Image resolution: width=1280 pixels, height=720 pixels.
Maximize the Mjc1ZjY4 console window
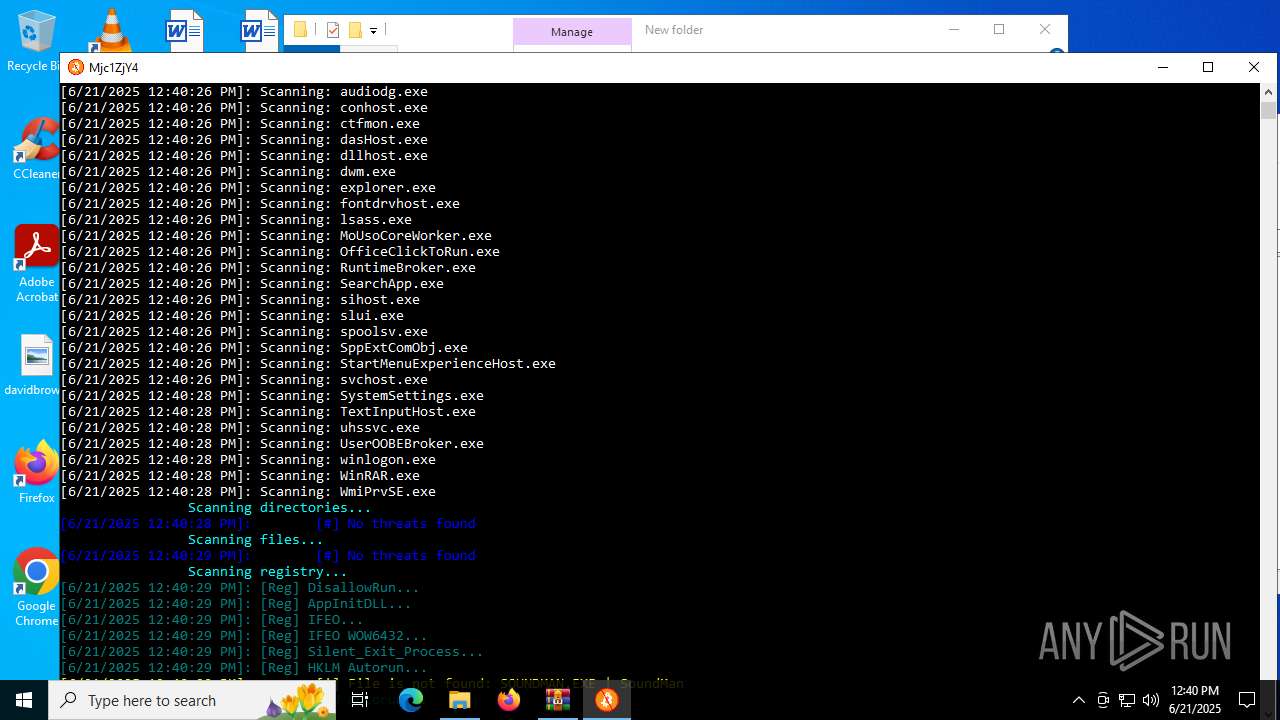[x=1208, y=67]
